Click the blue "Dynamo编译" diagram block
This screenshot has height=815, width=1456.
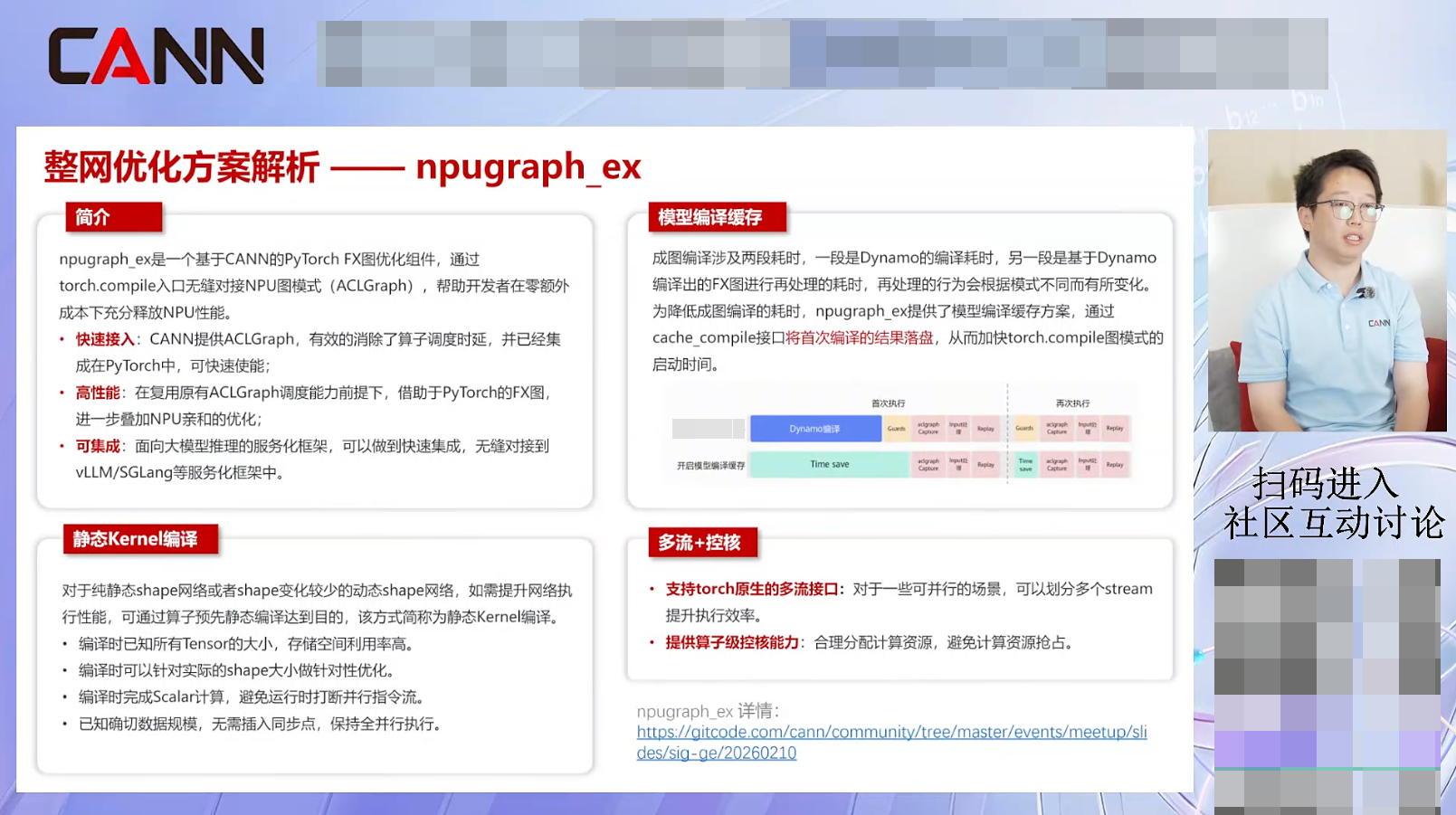click(815, 428)
